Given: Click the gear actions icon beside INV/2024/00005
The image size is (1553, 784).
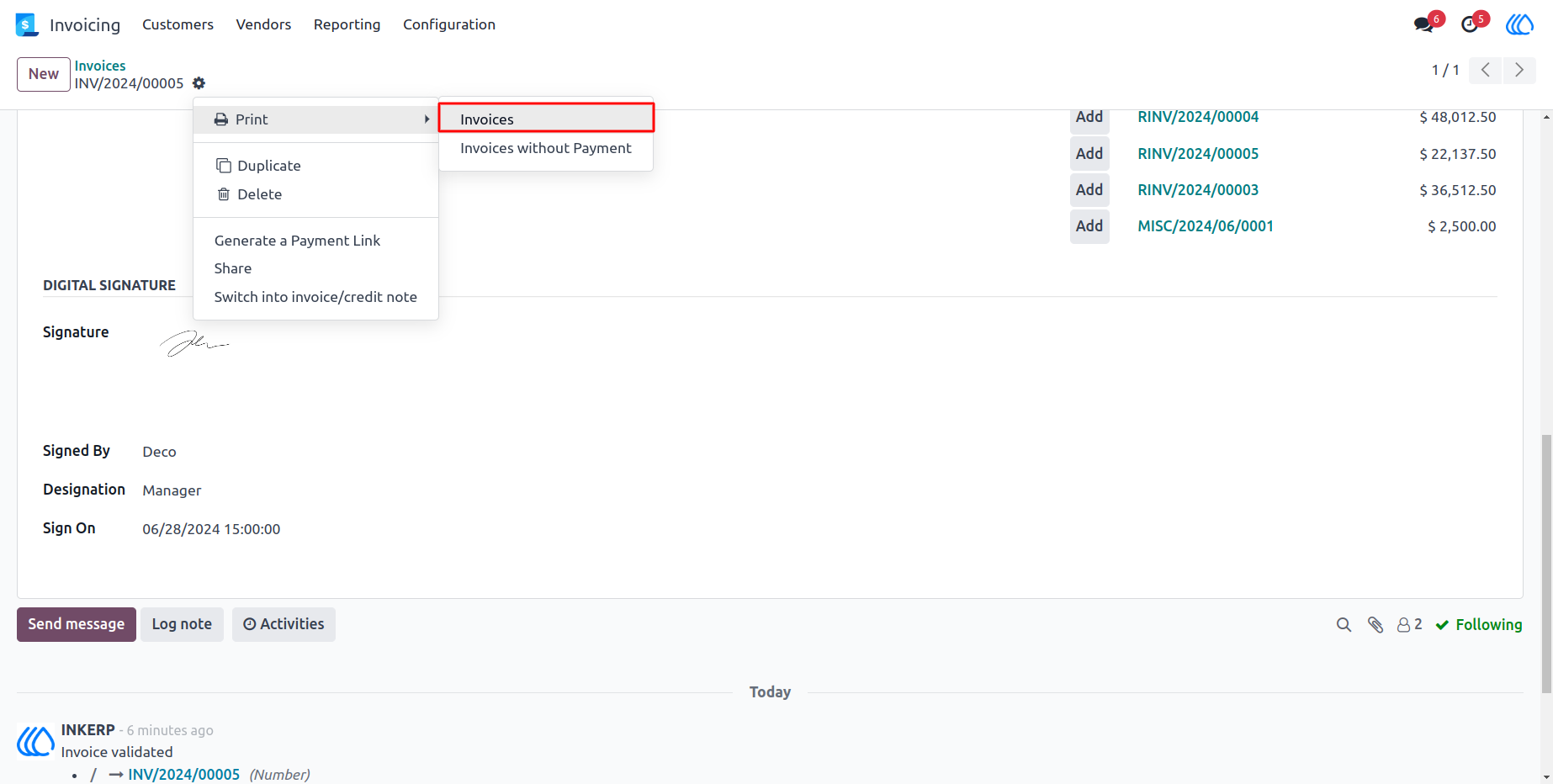Looking at the screenshot, I should pyautogui.click(x=199, y=83).
